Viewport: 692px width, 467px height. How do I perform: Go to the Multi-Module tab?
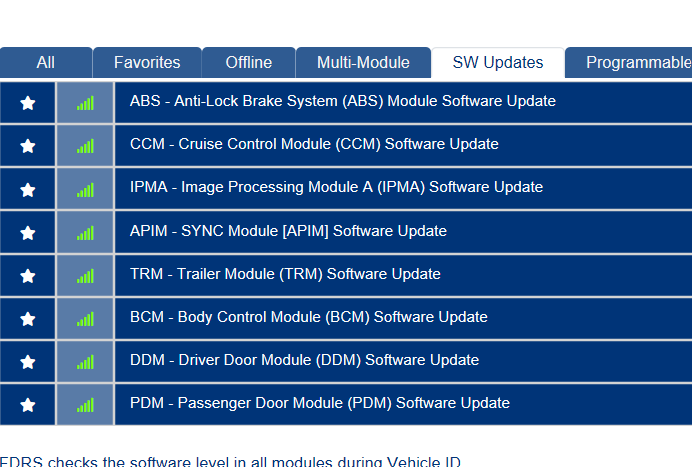click(363, 62)
